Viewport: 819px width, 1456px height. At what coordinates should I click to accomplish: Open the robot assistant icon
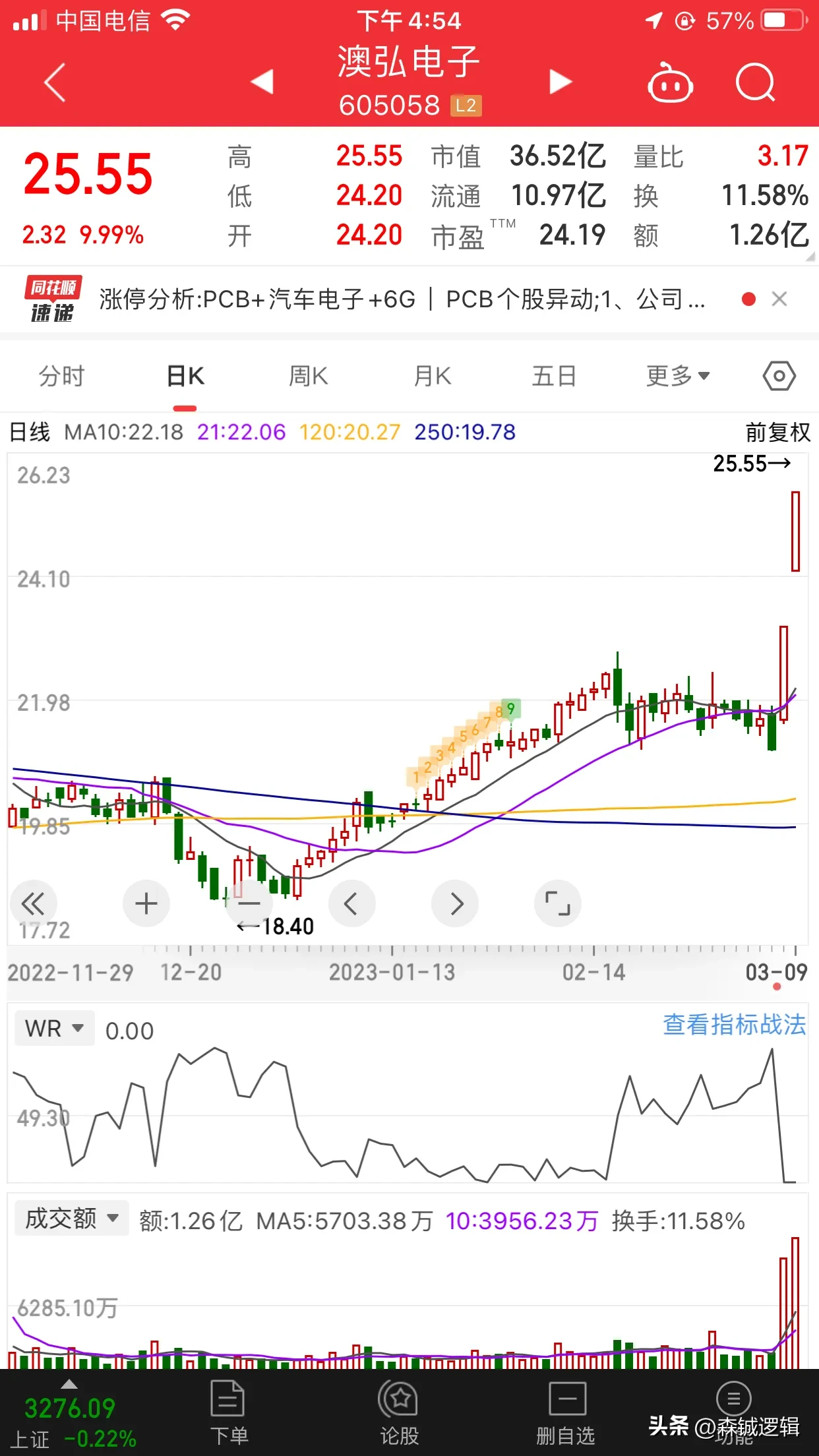pos(670,82)
